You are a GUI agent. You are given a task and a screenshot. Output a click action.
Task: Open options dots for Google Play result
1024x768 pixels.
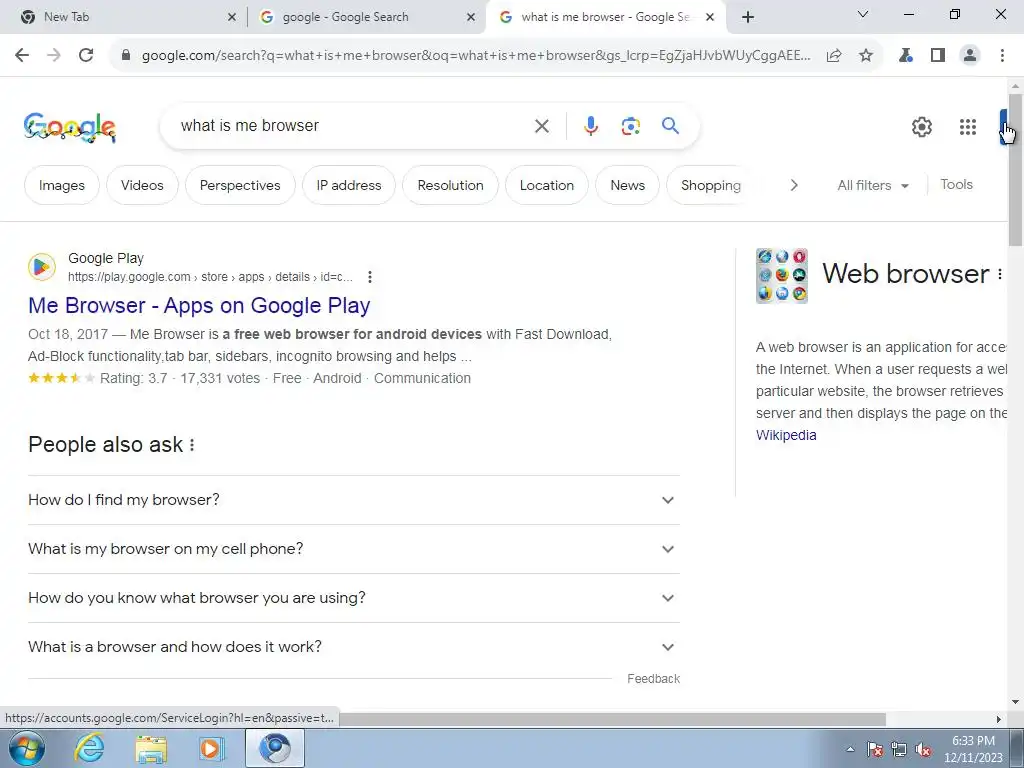(x=370, y=277)
